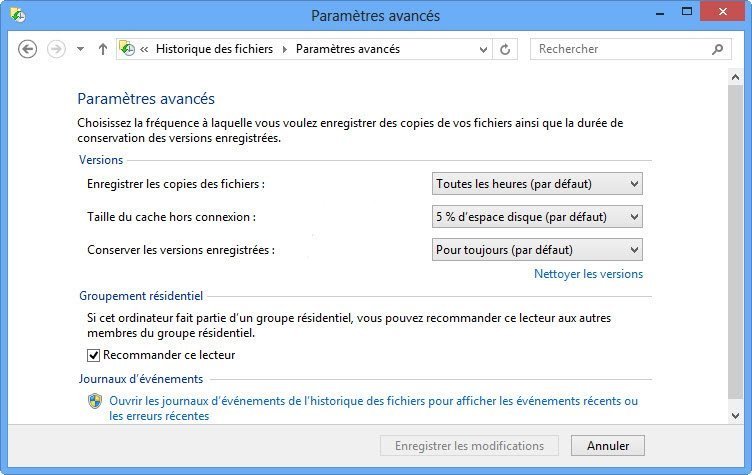
Task: Open the address bar history dropdown arrow
Action: tap(484, 49)
